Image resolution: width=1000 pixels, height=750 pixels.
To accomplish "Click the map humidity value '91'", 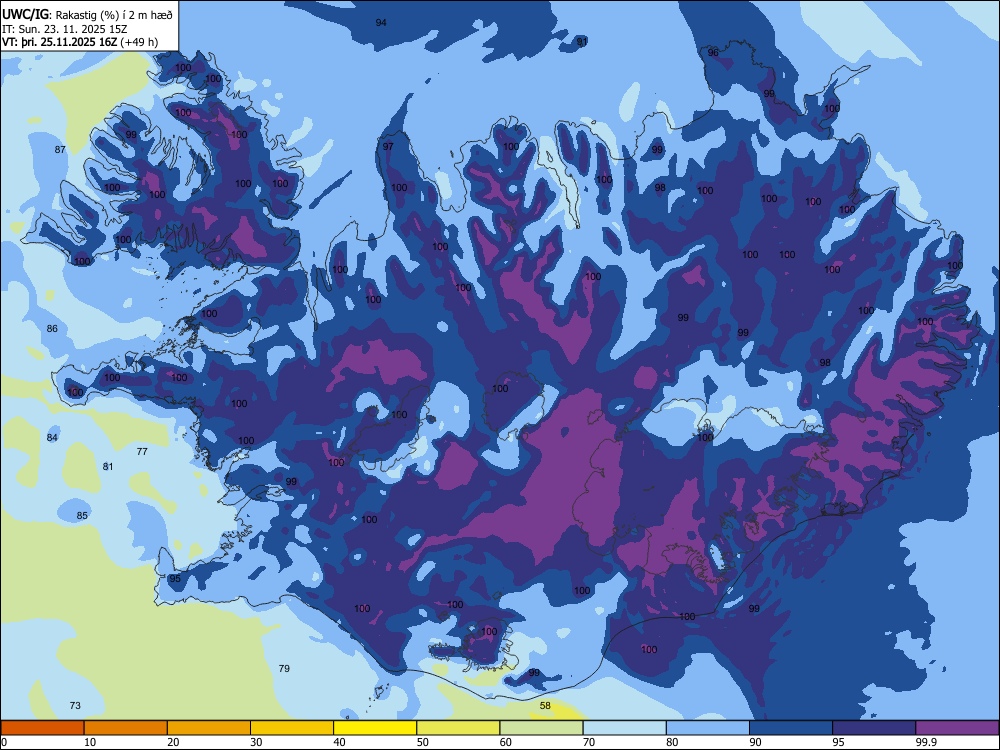I will point(582,41).
